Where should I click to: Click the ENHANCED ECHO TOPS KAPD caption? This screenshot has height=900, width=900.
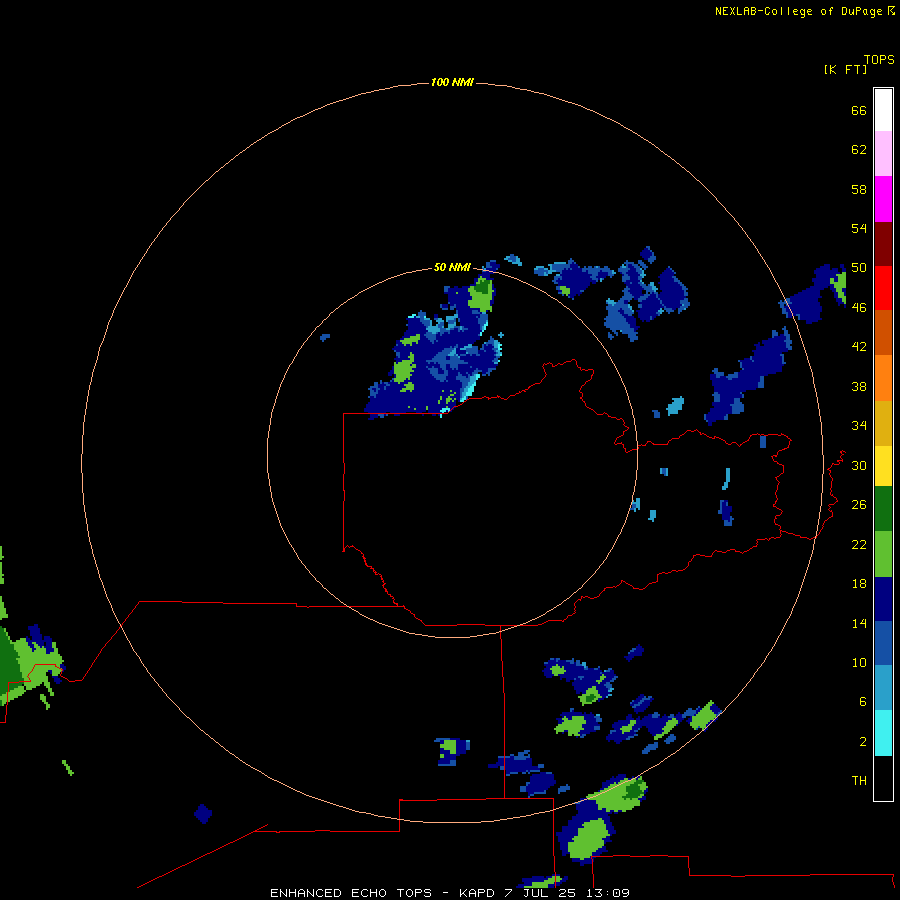[x=449, y=893]
